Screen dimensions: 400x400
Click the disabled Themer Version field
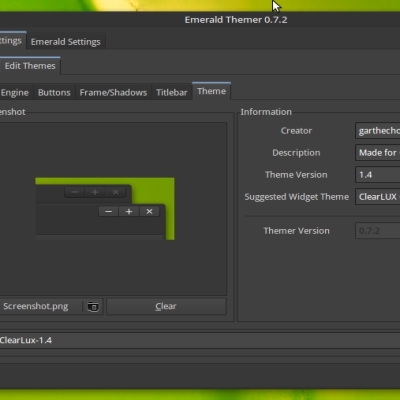tap(378, 231)
